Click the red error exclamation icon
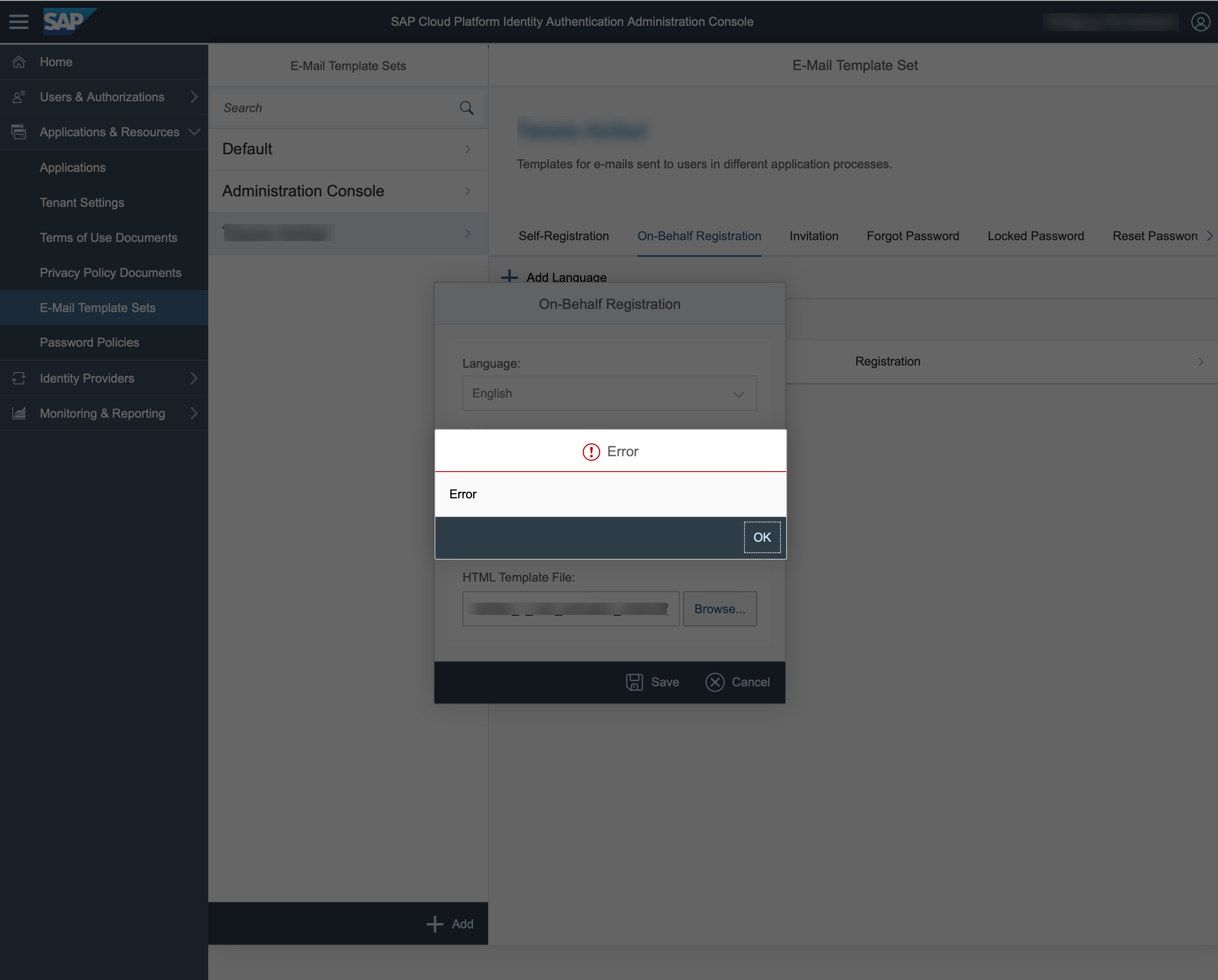Viewport: 1218px width, 980px height. pyautogui.click(x=591, y=452)
